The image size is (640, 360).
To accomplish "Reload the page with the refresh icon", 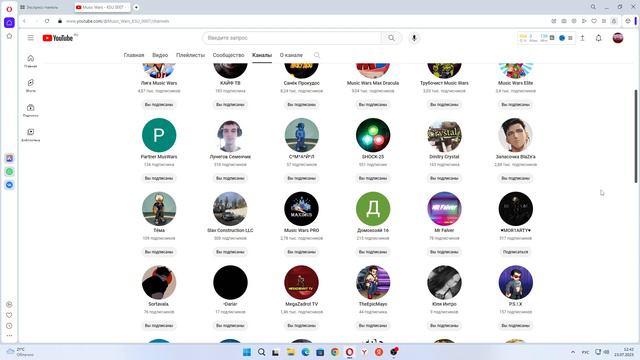I will point(47,21).
